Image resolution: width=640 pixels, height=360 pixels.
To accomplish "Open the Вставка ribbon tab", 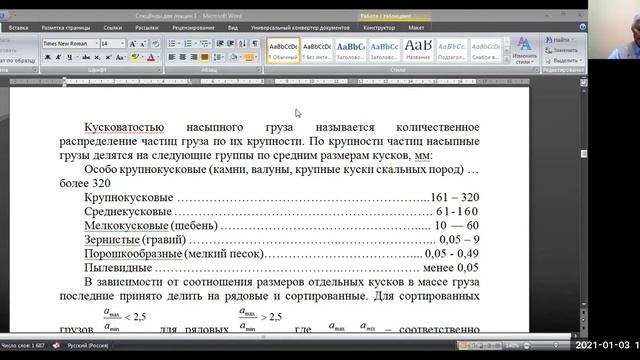I will pyautogui.click(x=18, y=28).
